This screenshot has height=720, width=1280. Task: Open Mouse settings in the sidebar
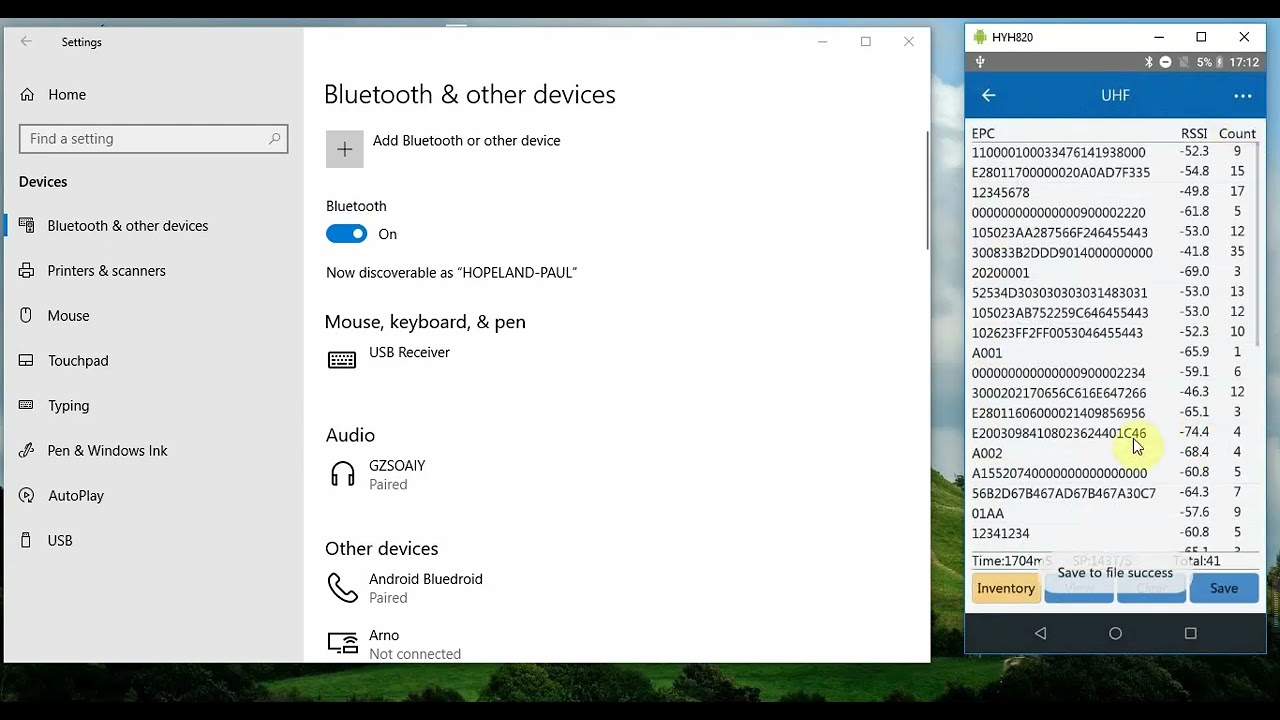[x=154, y=316]
